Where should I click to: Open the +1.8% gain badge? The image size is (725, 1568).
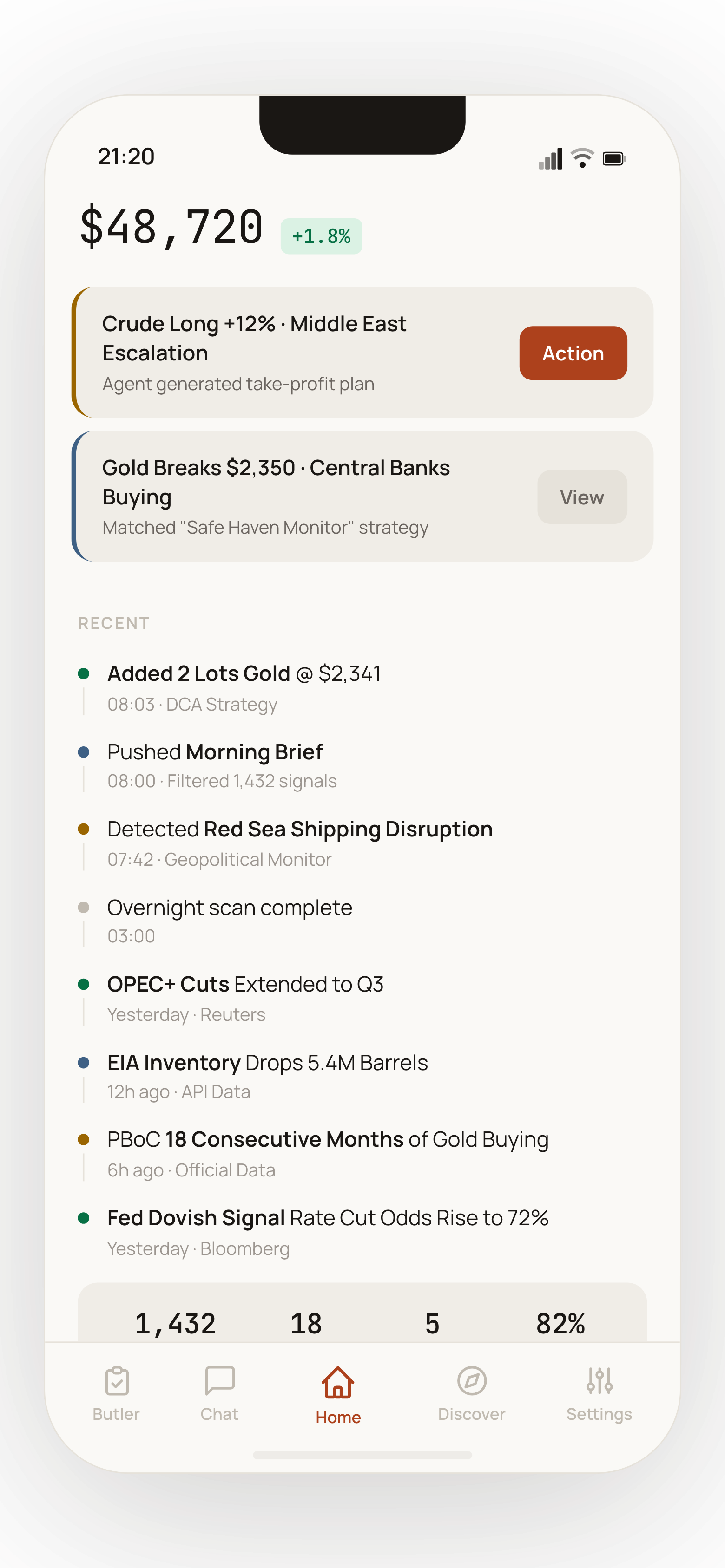(321, 236)
